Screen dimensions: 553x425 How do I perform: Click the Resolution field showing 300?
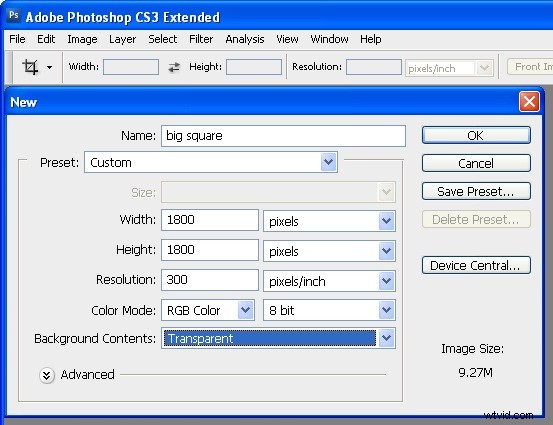point(210,280)
